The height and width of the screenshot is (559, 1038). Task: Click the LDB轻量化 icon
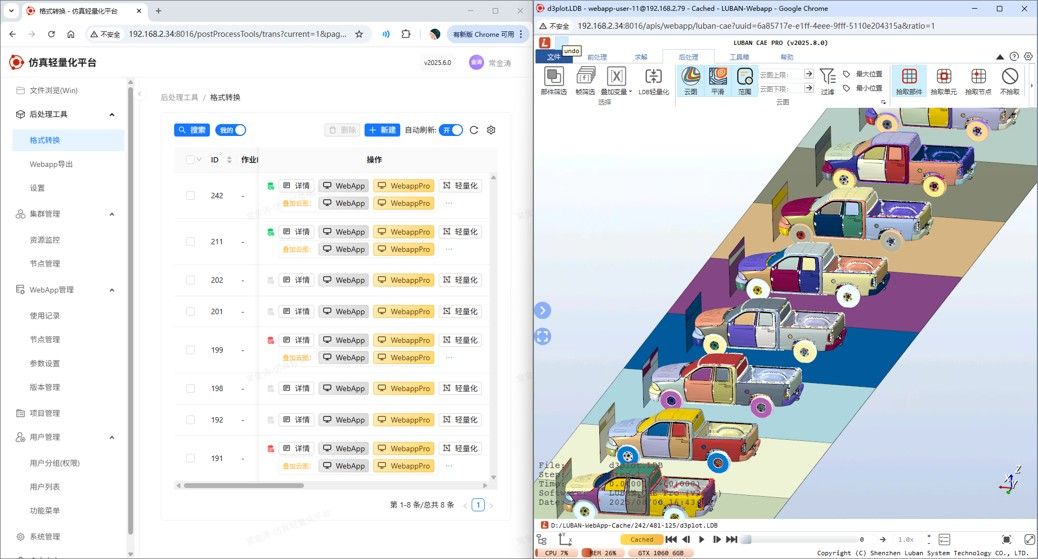[653, 80]
